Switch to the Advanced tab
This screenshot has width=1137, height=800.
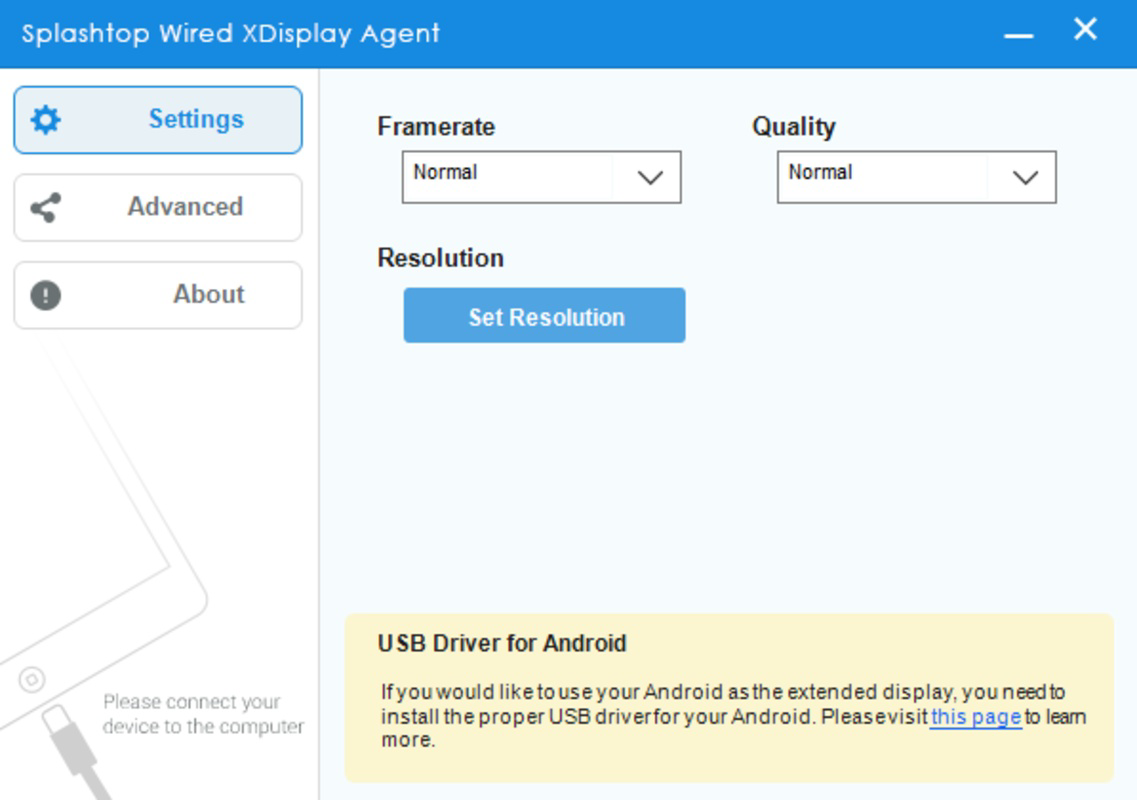pyautogui.click(x=157, y=206)
